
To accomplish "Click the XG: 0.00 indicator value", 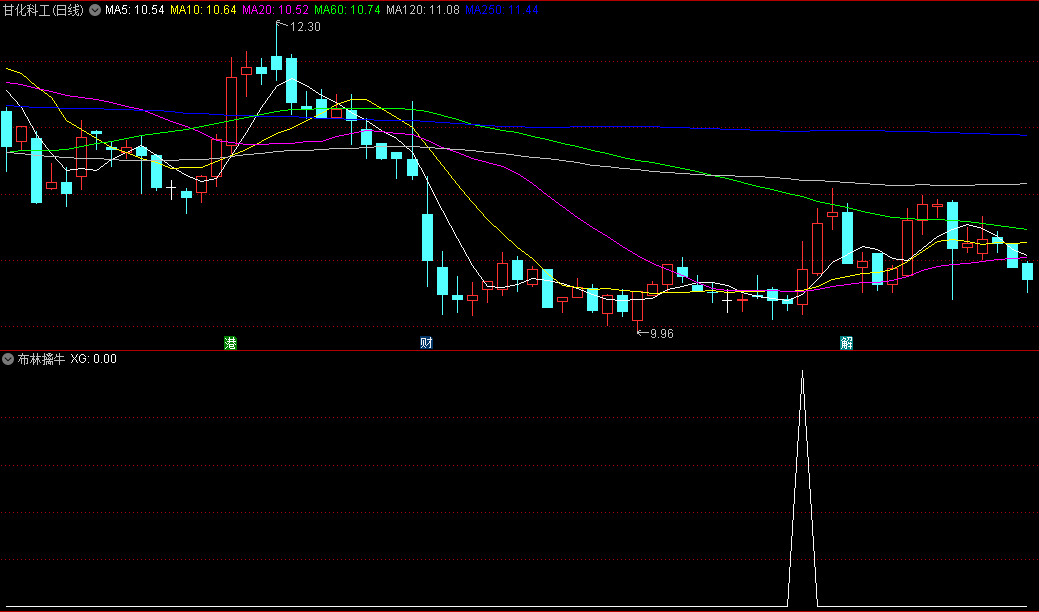I will tap(93, 359).
